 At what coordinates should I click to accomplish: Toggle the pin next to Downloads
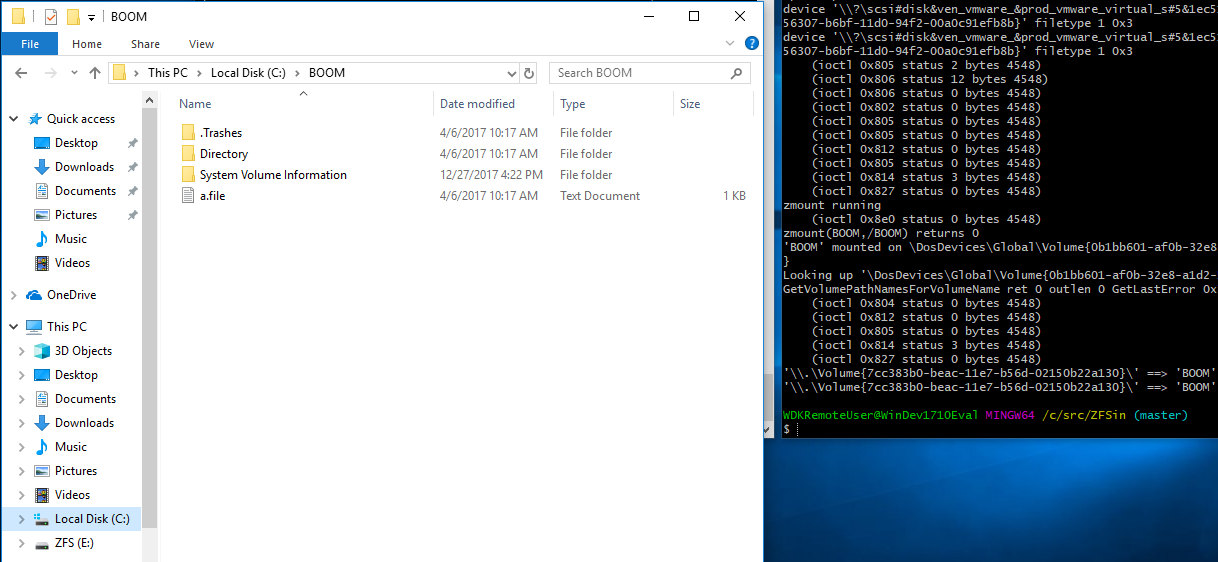(x=132, y=167)
